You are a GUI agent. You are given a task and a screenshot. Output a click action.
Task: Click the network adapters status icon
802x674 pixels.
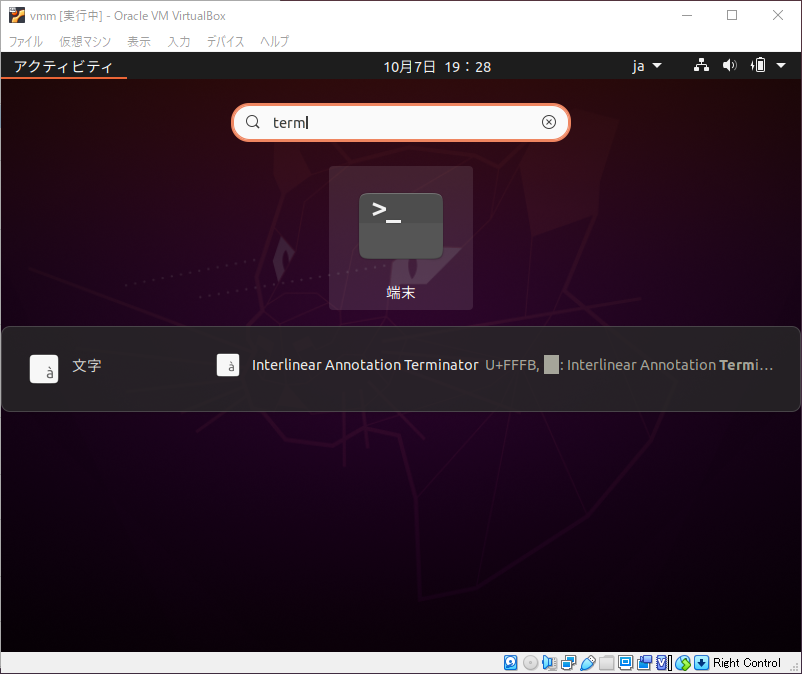pos(568,663)
